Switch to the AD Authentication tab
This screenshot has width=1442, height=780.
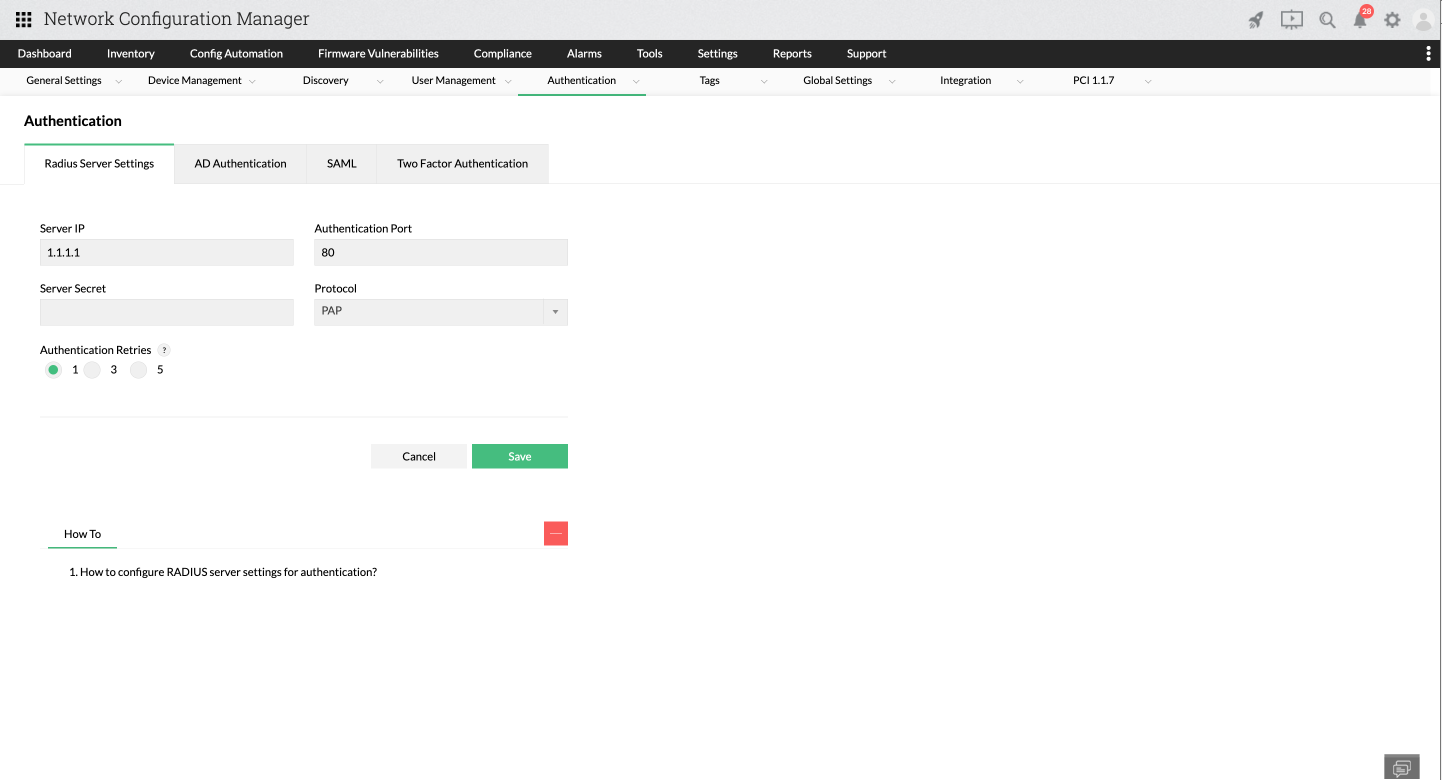point(241,164)
